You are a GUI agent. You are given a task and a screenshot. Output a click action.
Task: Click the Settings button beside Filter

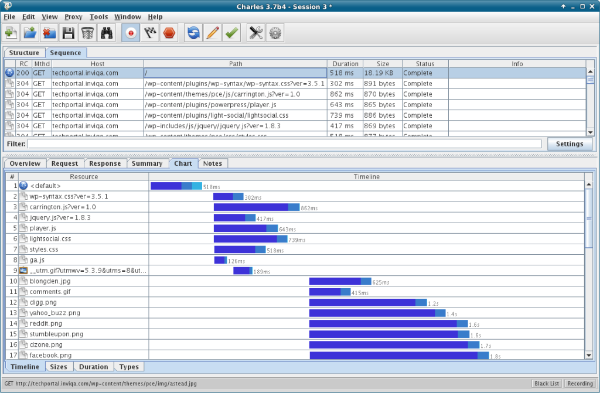click(x=569, y=144)
